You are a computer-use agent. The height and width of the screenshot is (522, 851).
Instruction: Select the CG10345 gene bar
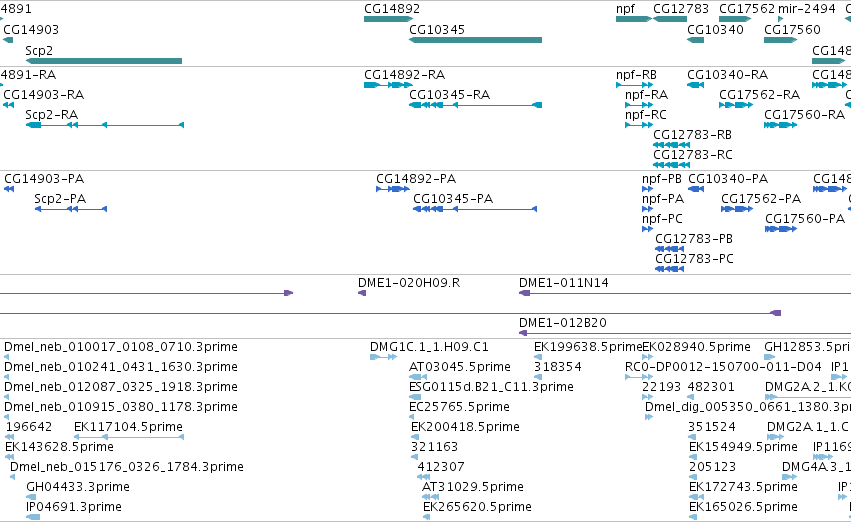coord(475,40)
